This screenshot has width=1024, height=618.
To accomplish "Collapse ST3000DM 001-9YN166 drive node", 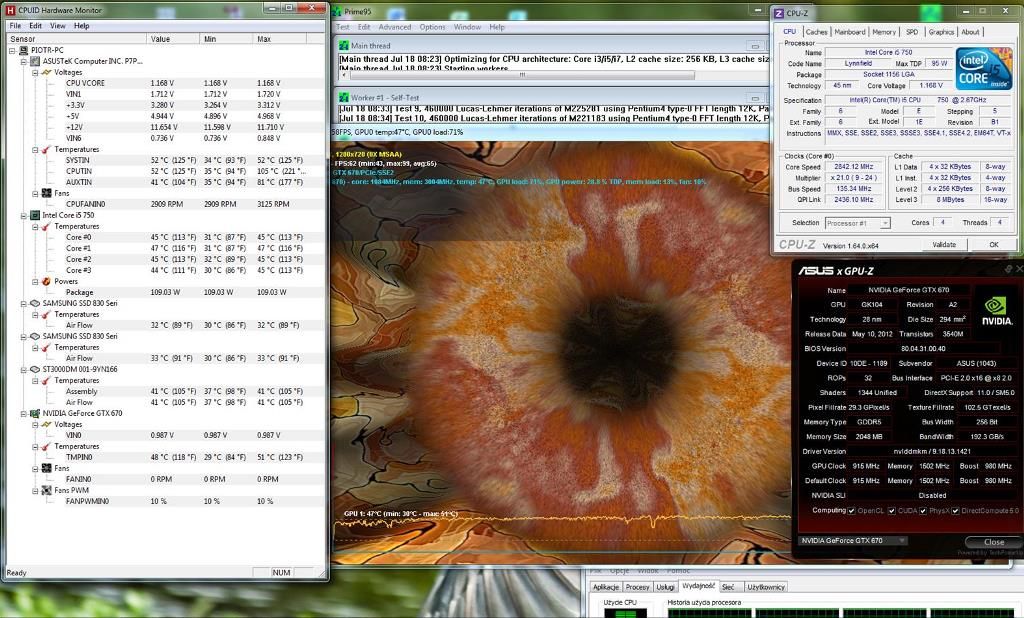I will point(24,369).
